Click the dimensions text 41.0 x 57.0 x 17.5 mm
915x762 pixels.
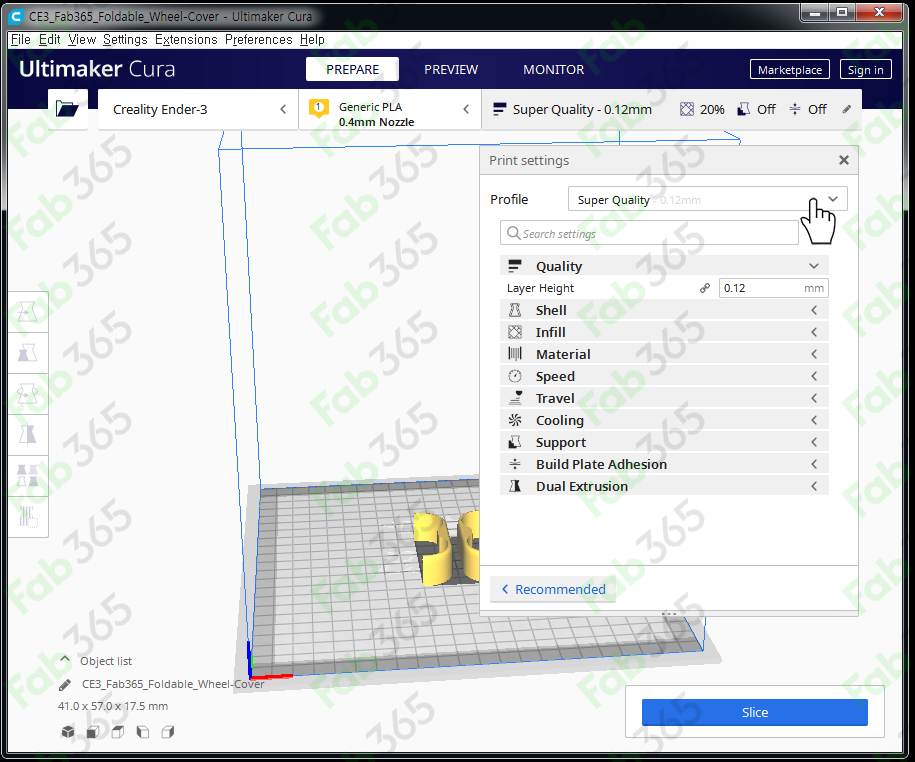pos(113,706)
